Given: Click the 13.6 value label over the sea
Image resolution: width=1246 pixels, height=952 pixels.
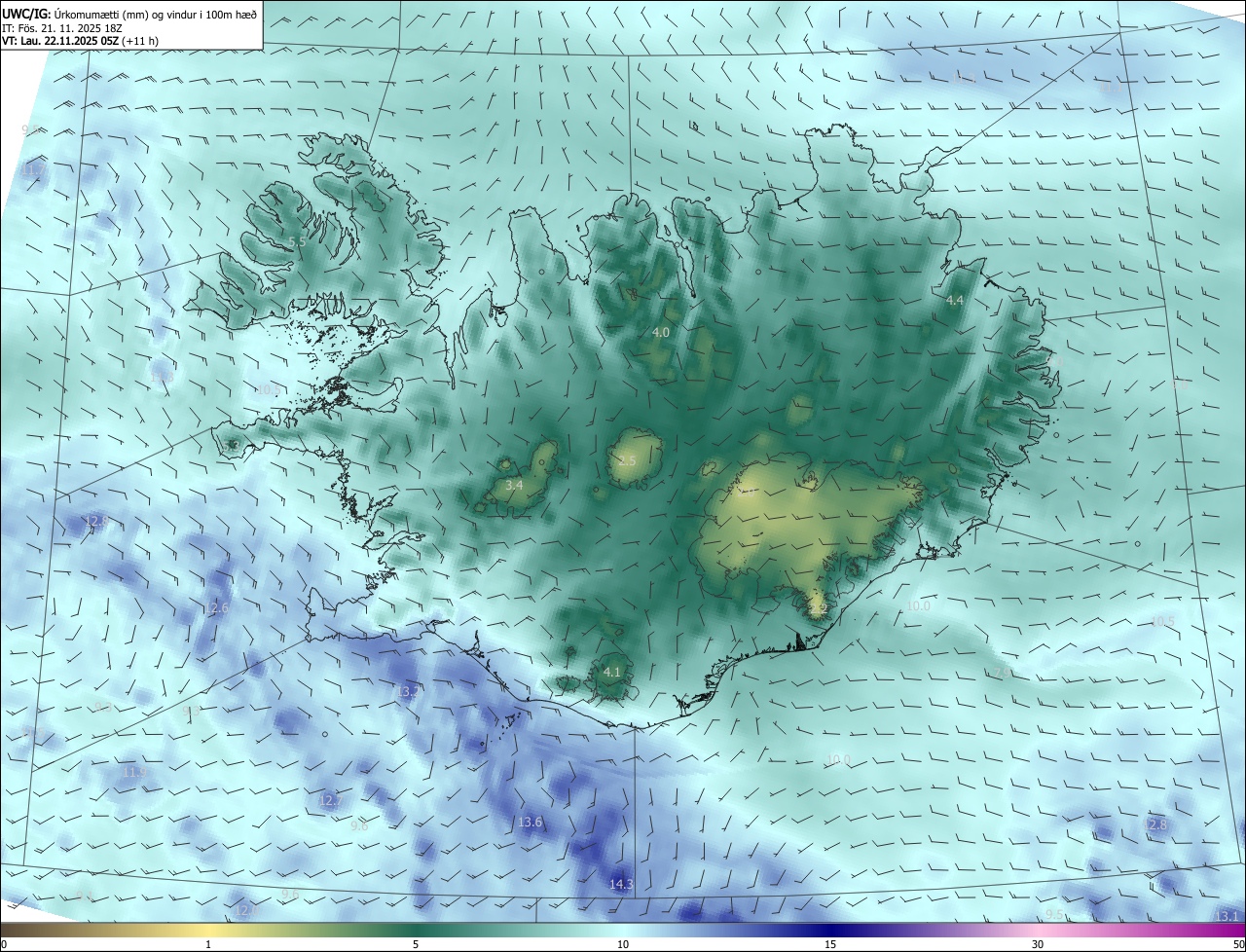Looking at the screenshot, I should click(531, 823).
